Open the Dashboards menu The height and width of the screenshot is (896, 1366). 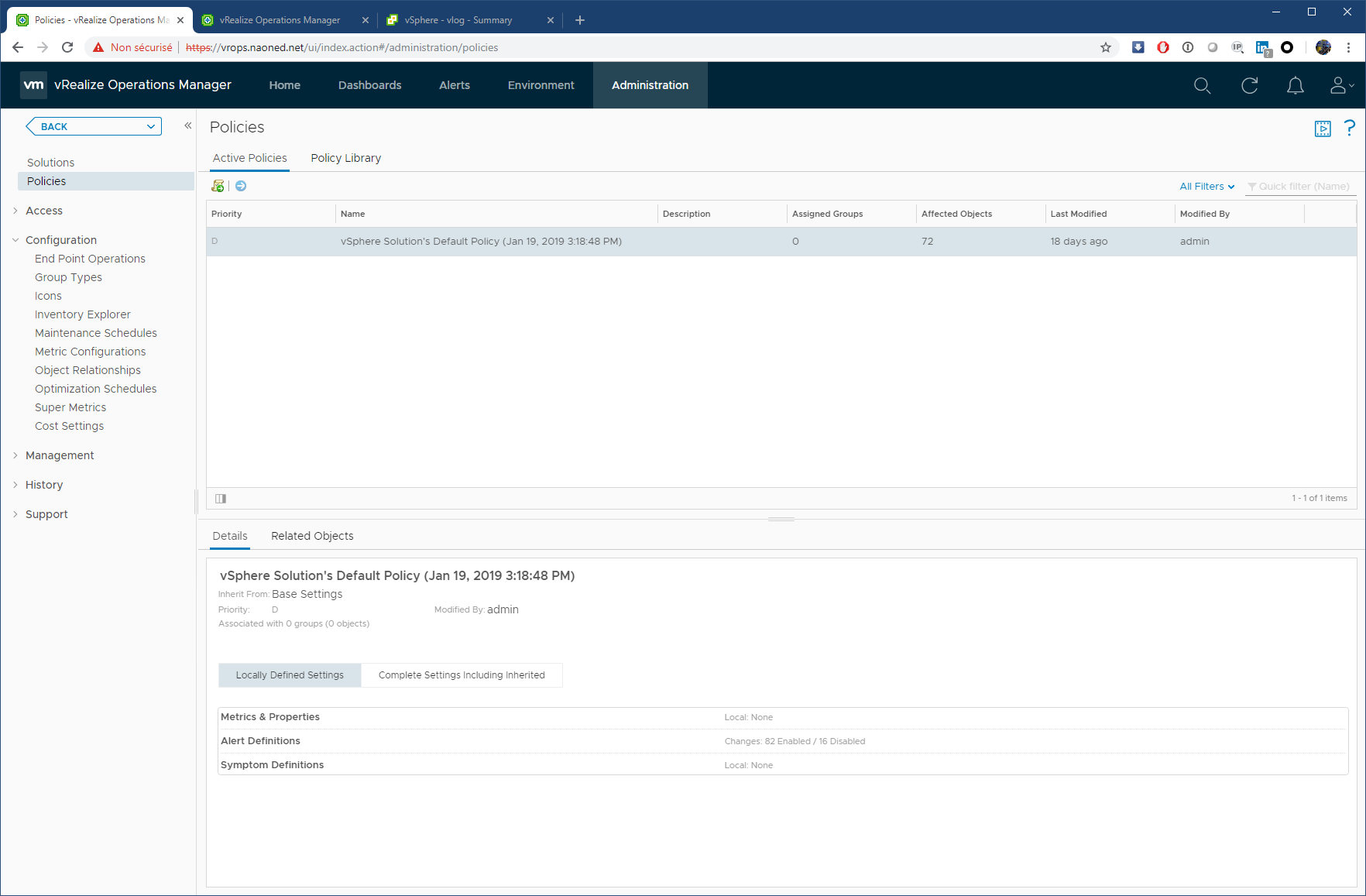pyautogui.click(x=369, y=85)
